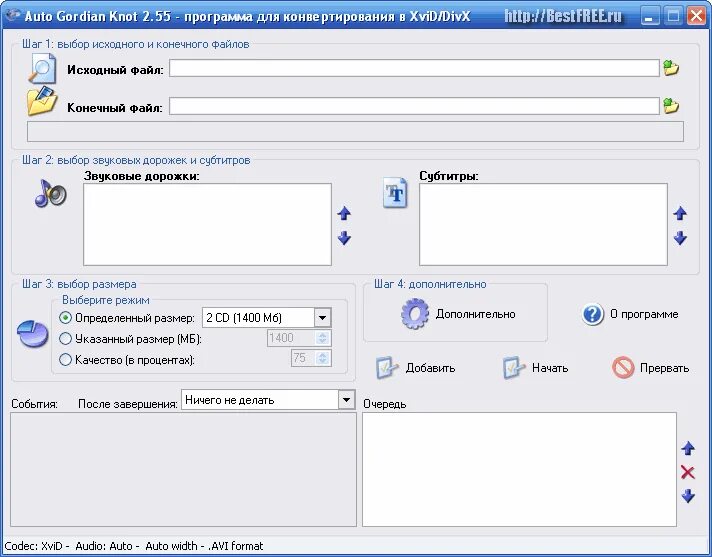
Task: Click inside Субтитры list box
Action: click(543, 224)
